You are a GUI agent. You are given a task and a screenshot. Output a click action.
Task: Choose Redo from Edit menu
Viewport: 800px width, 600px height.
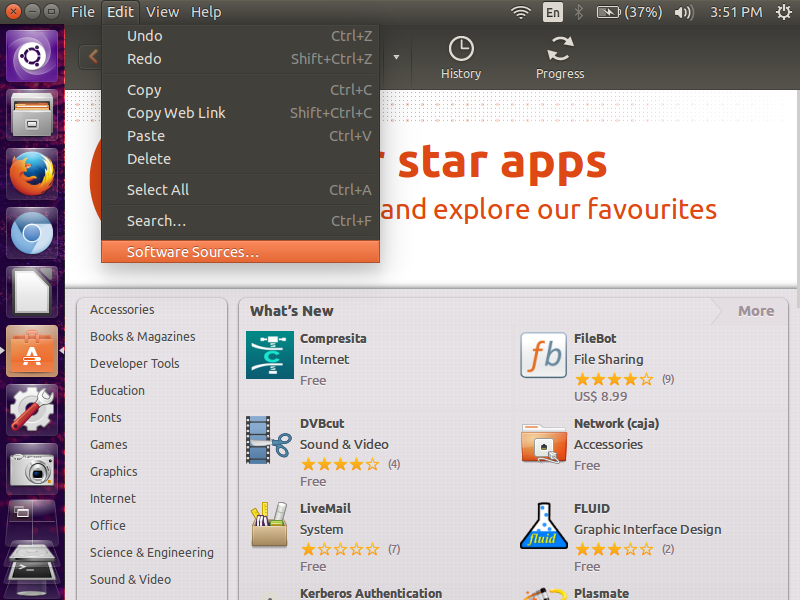point(240,59)
